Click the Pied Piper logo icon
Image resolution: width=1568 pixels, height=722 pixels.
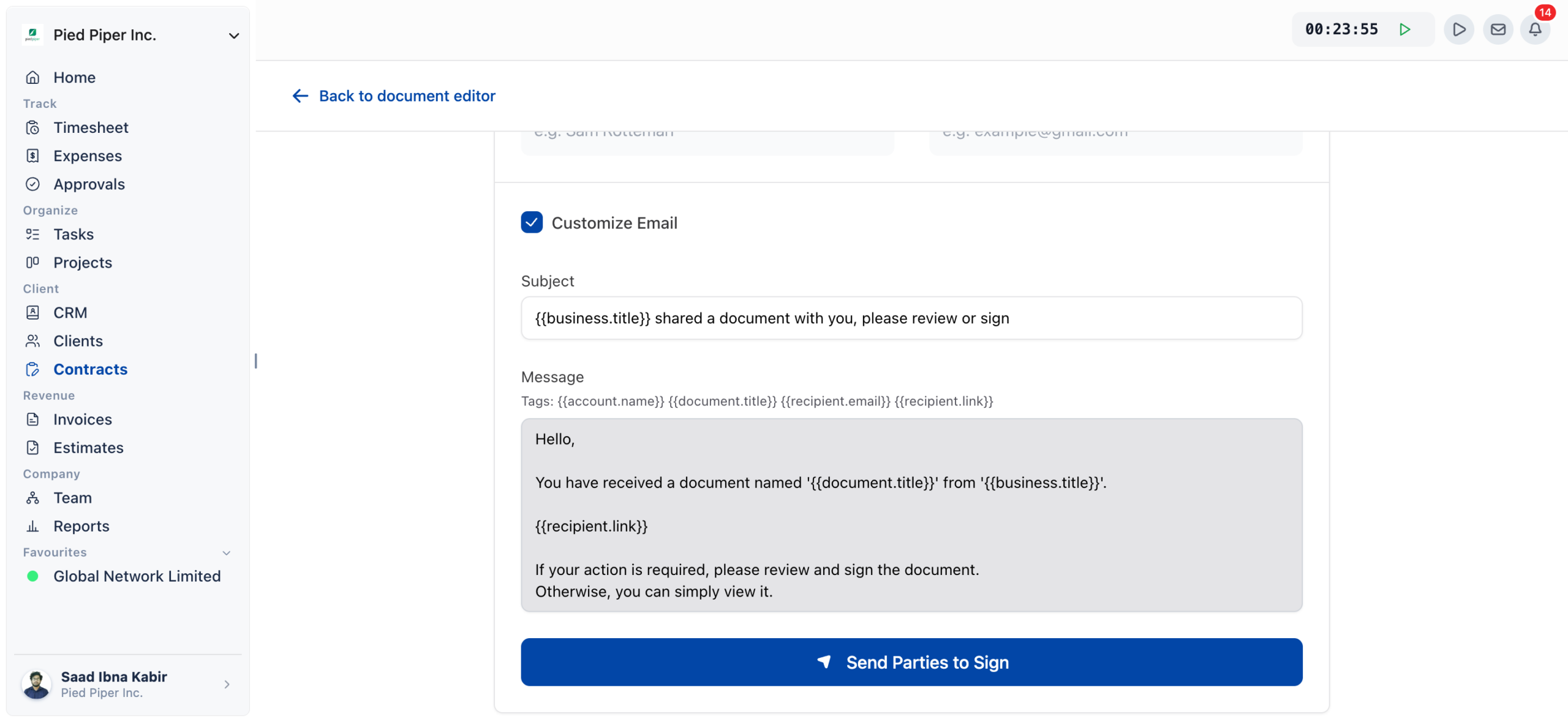tap(32, 35)
